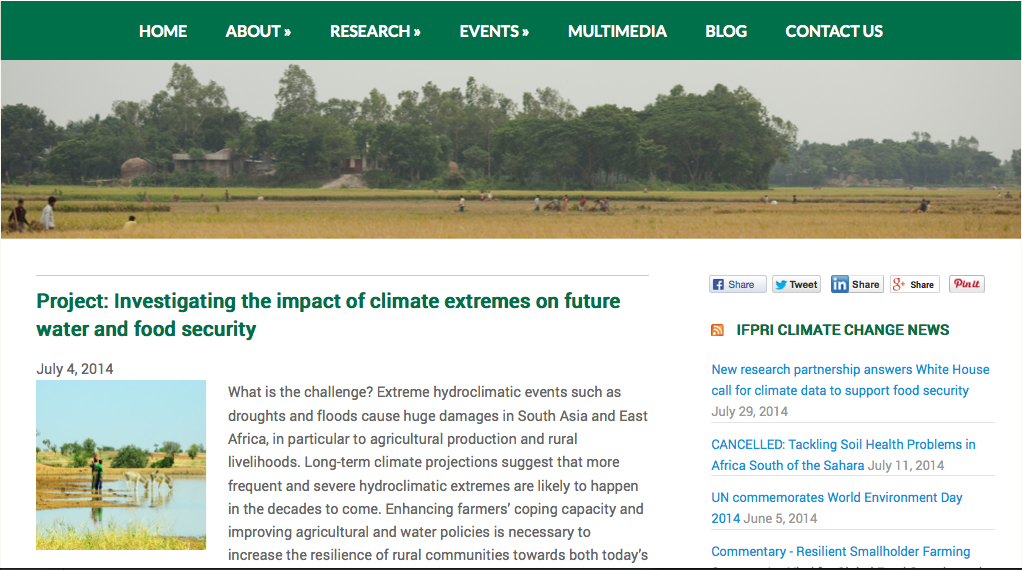Click the Twitter Tweet button
This screenshot has width=1022, height=570.
[796, 284]
